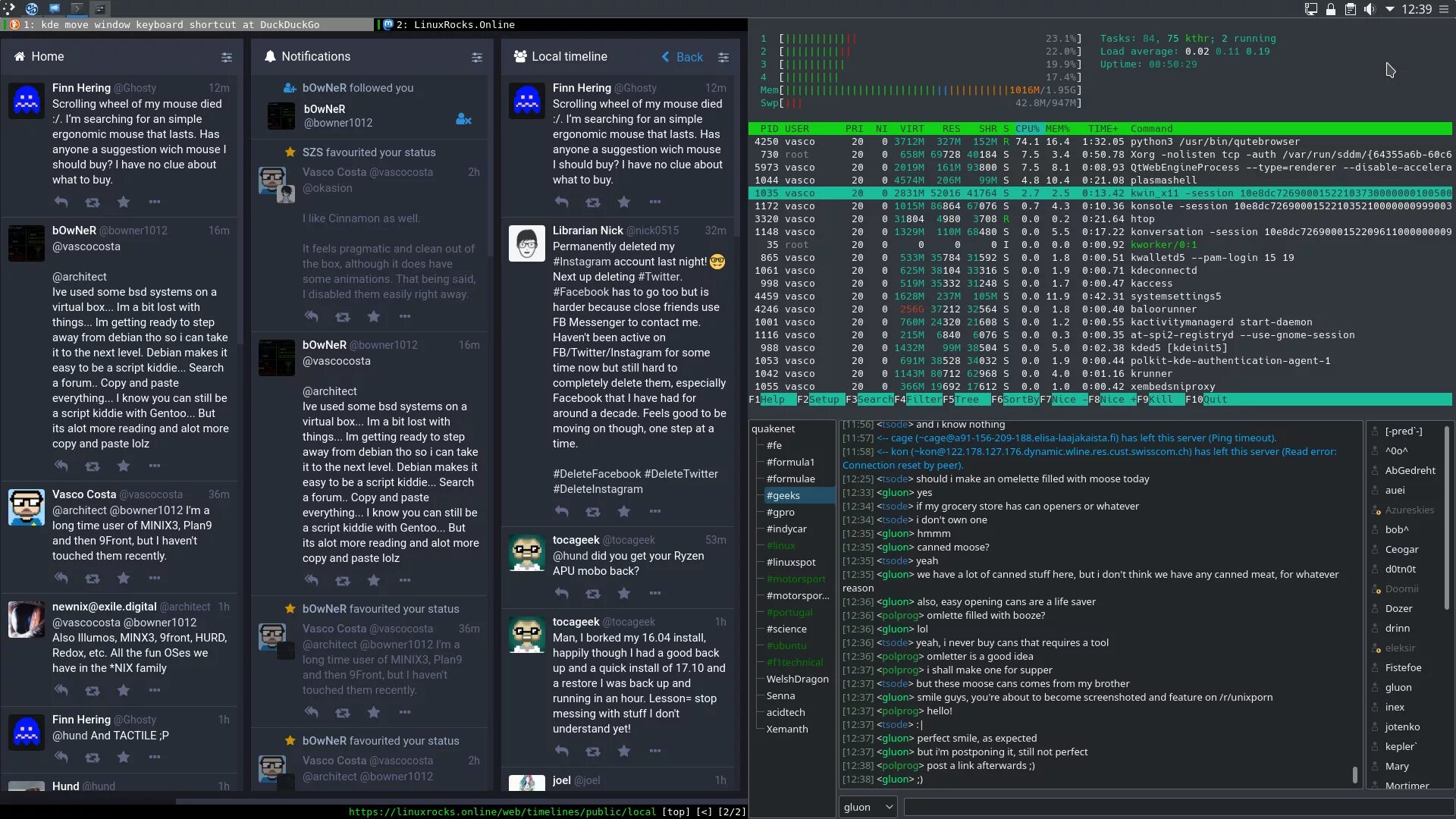The height and width of the screenshot is (819, 1456).
Task: Boost tocageek's Ryzen APU post
Action: click(593, 594)
